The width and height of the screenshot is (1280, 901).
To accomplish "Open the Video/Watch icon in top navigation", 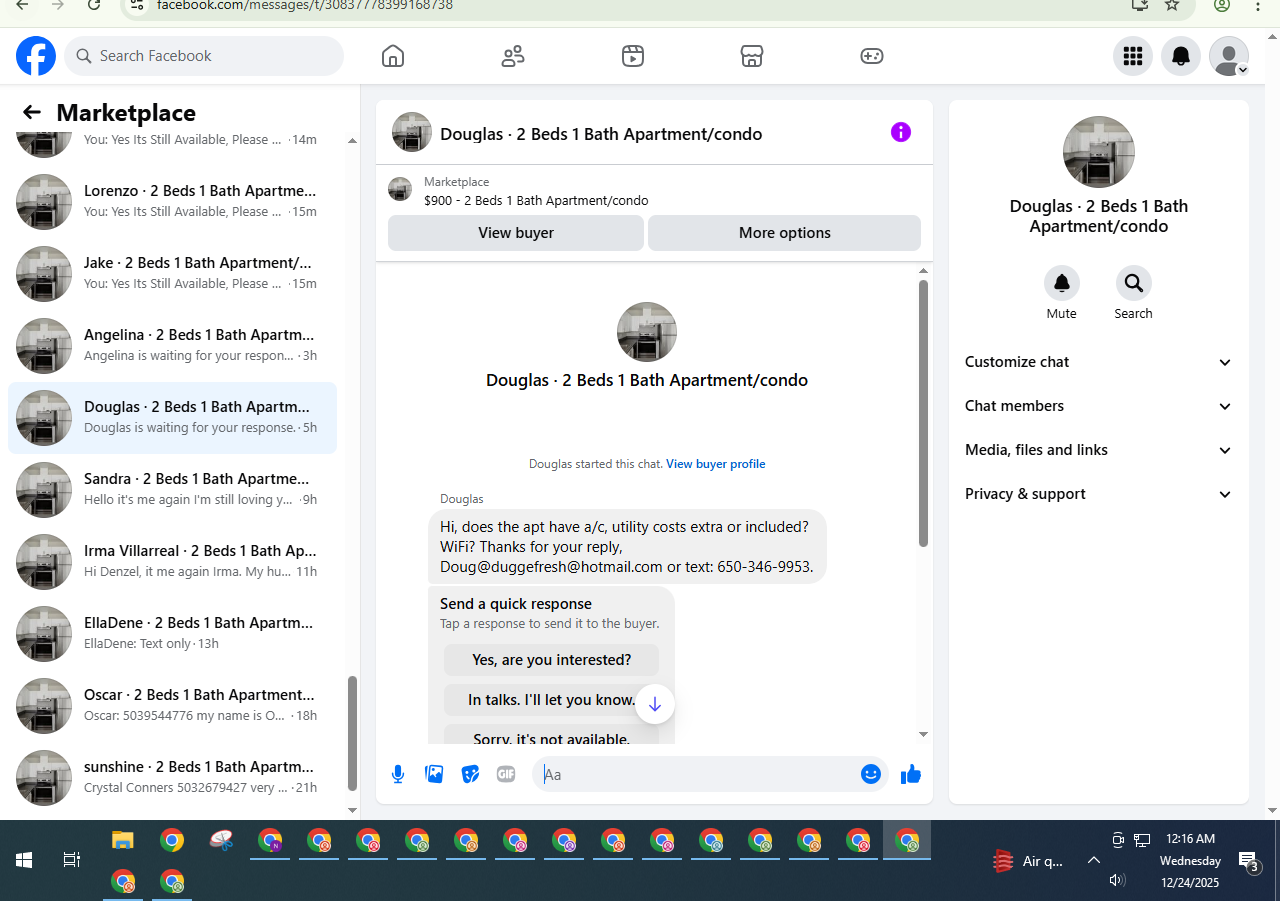I will coord(632,56).
